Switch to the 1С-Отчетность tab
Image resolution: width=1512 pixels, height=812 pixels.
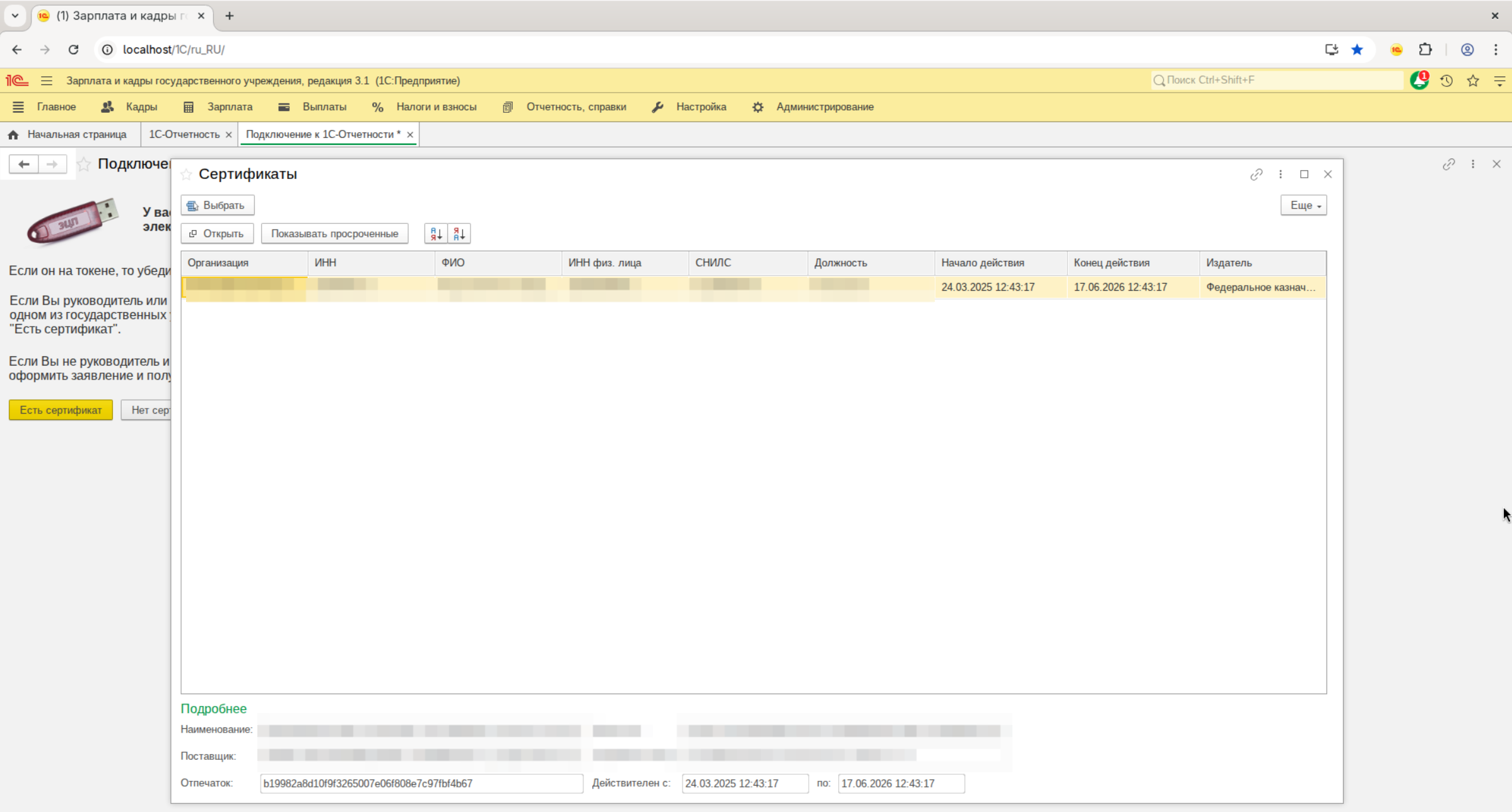tap(184, 134)
